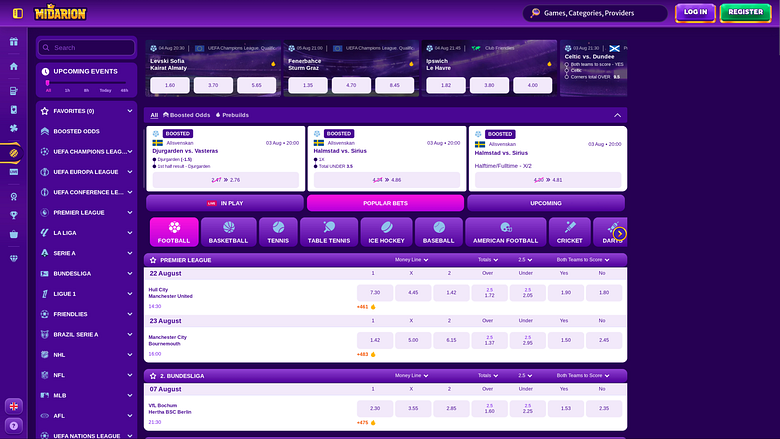Open Premier League Money Line dropdown
The width and height of the screenshot is (780, 439).
click(411, 260)
